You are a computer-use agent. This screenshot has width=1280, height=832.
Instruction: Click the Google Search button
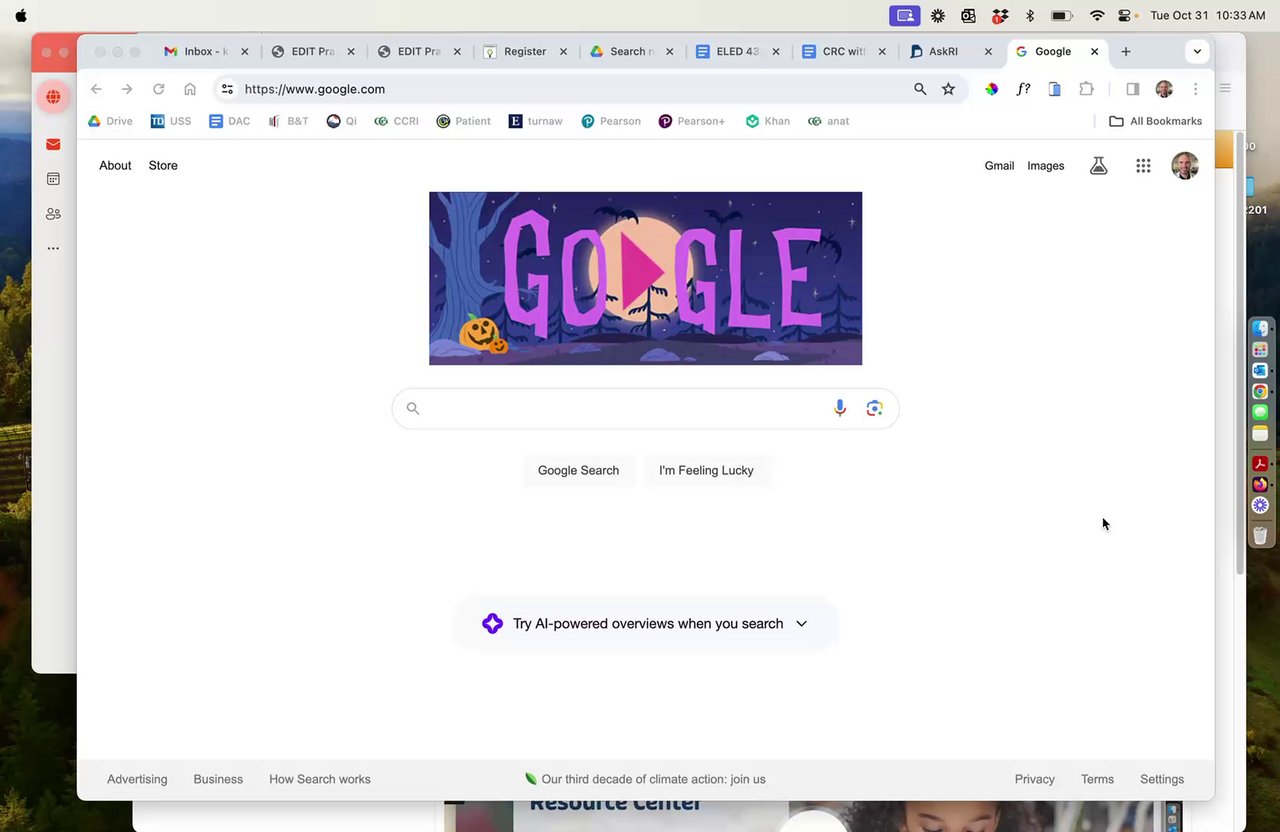point(578,470)
